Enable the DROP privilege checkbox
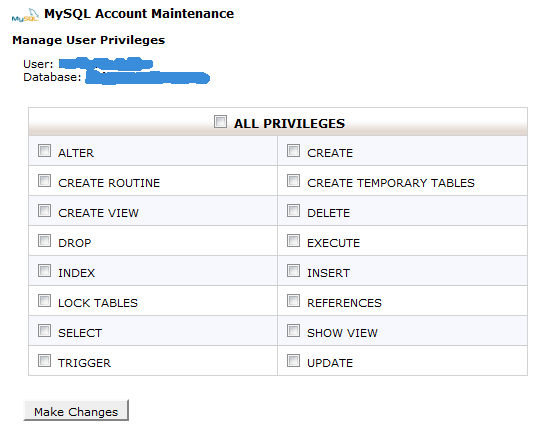The width and height of the screenshot is (546, 429). 44,241
